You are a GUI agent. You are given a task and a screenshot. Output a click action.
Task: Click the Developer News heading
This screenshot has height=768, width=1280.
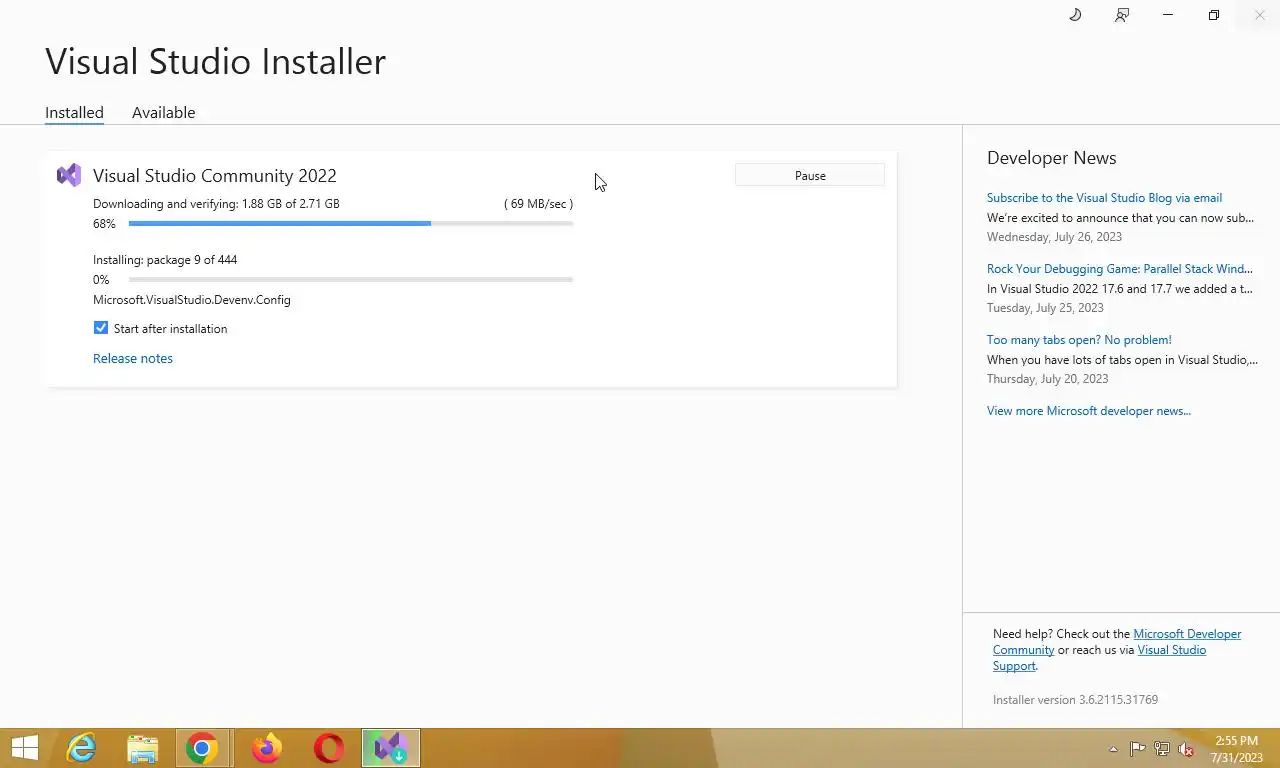1052,158
